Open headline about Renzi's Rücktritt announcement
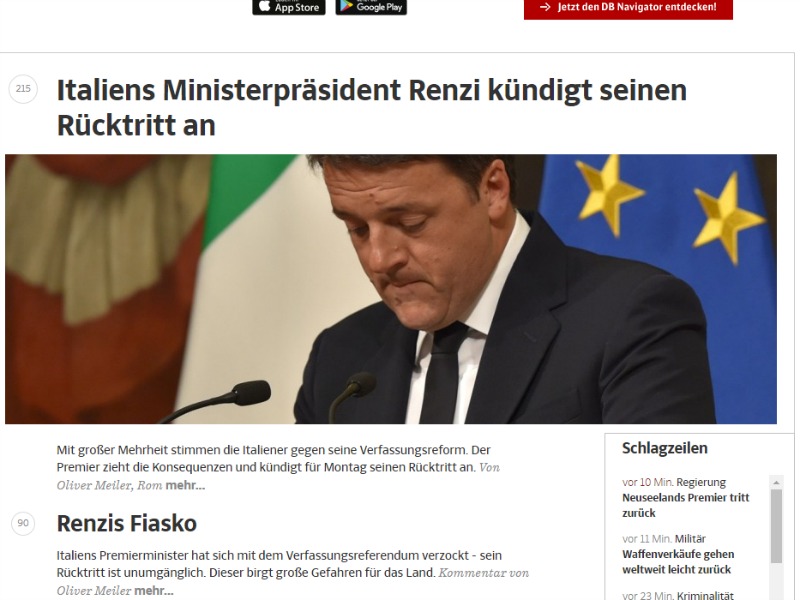 [371, 108]
